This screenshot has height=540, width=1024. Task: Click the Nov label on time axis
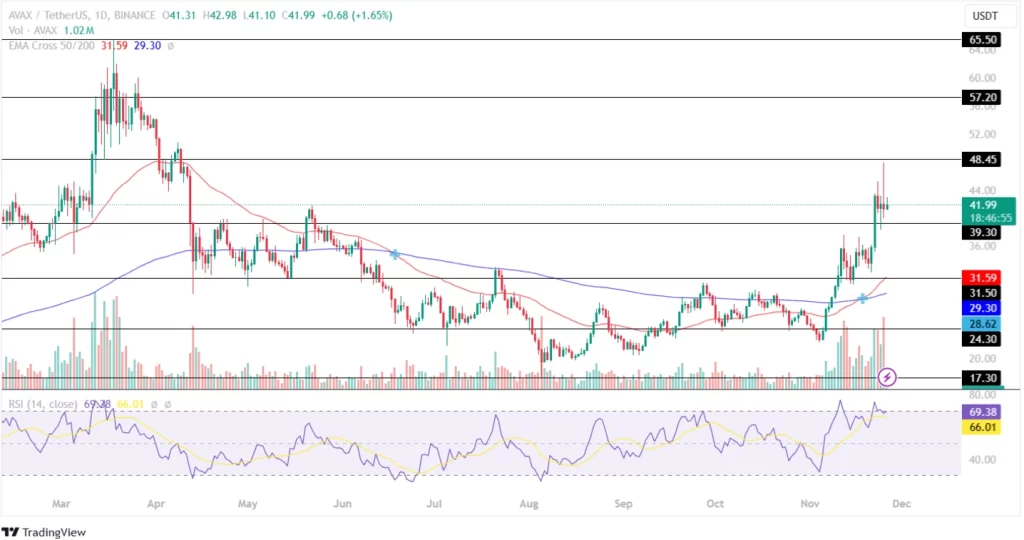[810, 503]
